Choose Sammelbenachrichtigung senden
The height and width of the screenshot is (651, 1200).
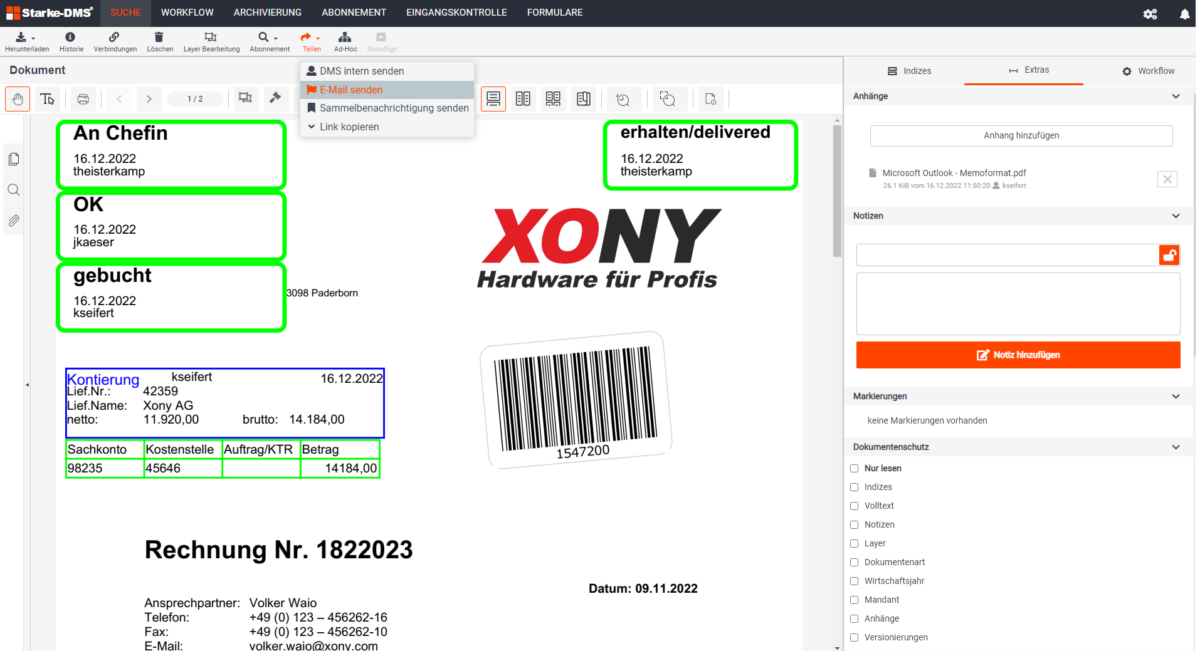pyautogui.click(x=387, y=108)
